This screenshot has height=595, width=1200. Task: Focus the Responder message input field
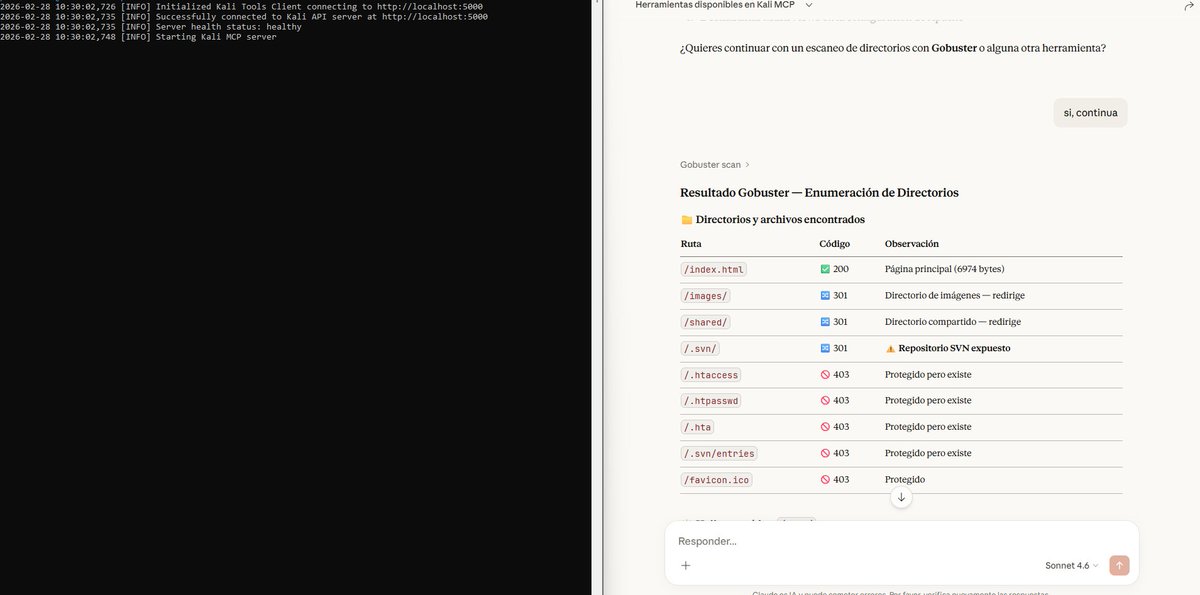pyautogui.click(x=900, y=541)
